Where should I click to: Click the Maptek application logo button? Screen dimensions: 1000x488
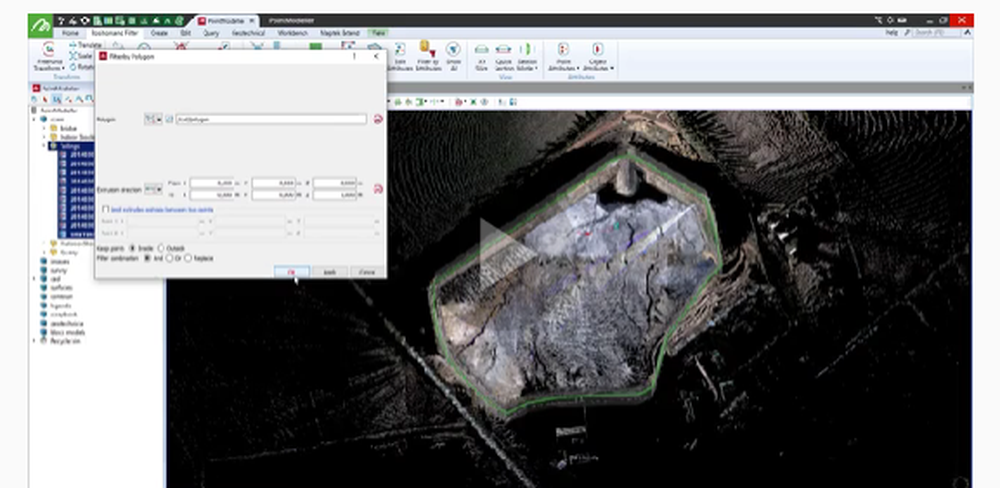(41, 26)
